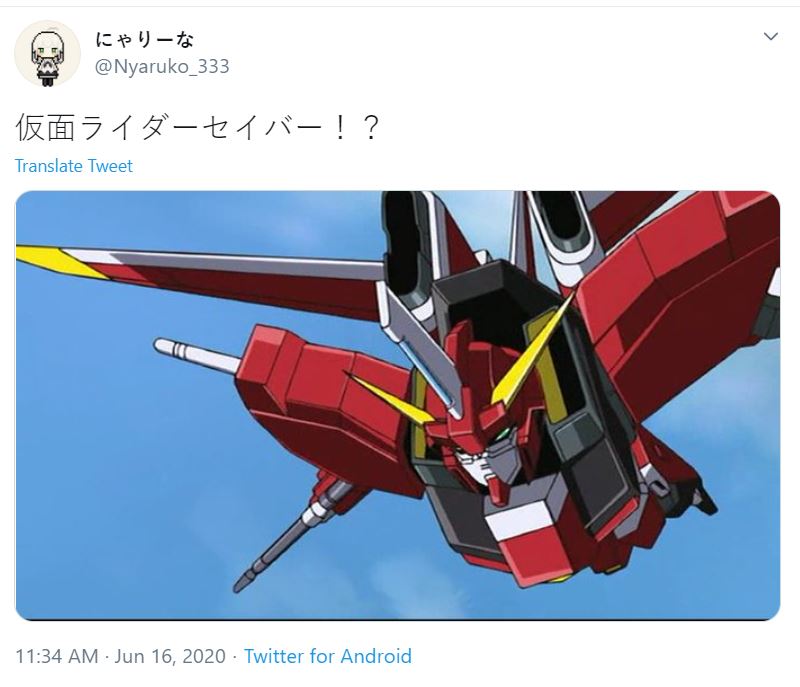Click the mecha's green eye in the image

(x=503, y=434)
